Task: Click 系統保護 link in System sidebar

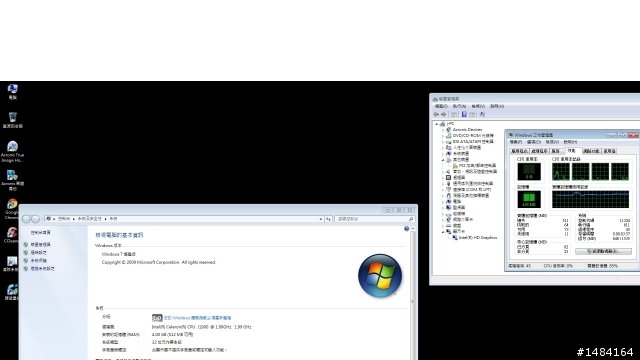Action: click(x=38, y=260)
